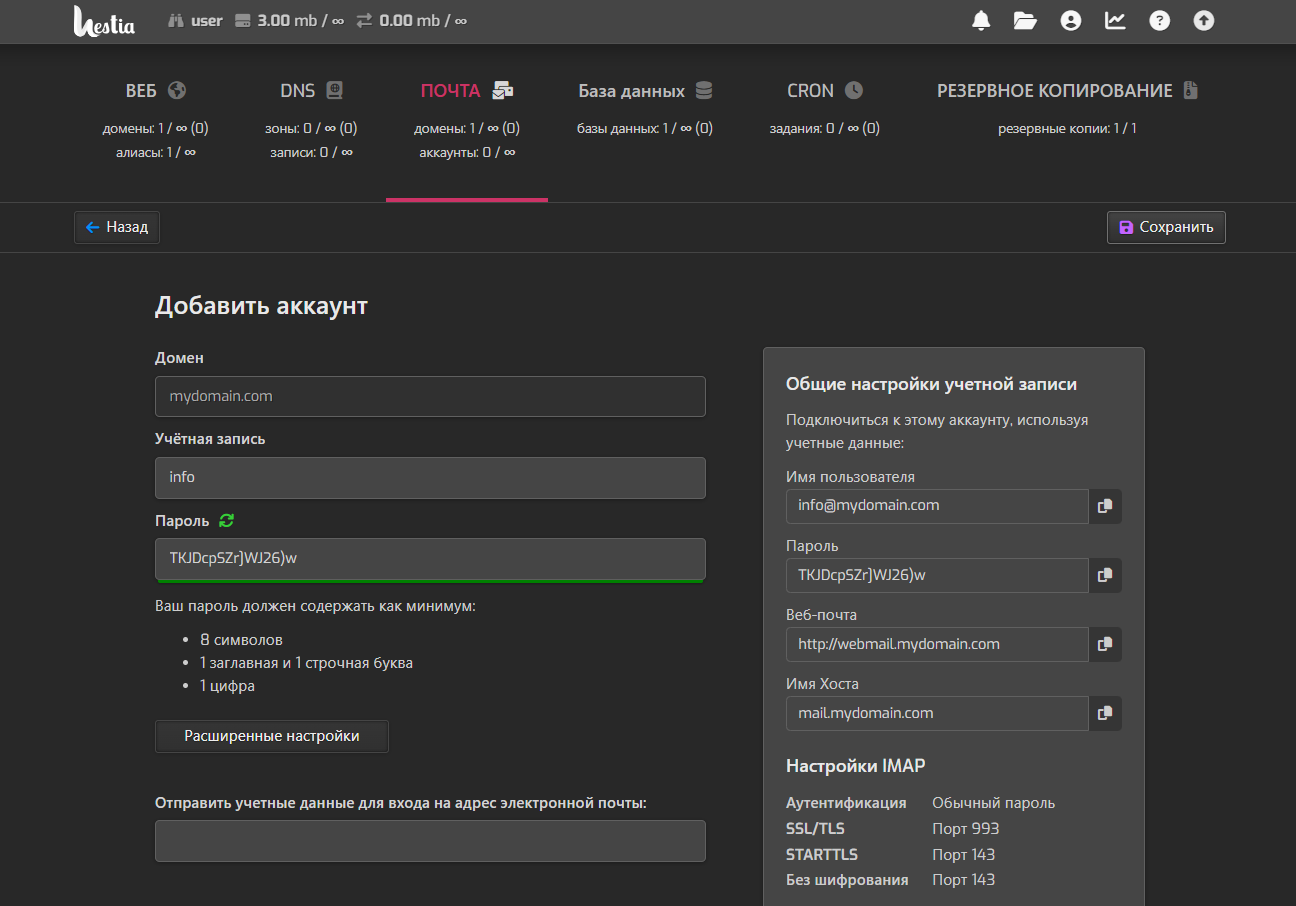Click the Порт 993 value
This screenshot has height=906, width=1296.
point(966,829)
